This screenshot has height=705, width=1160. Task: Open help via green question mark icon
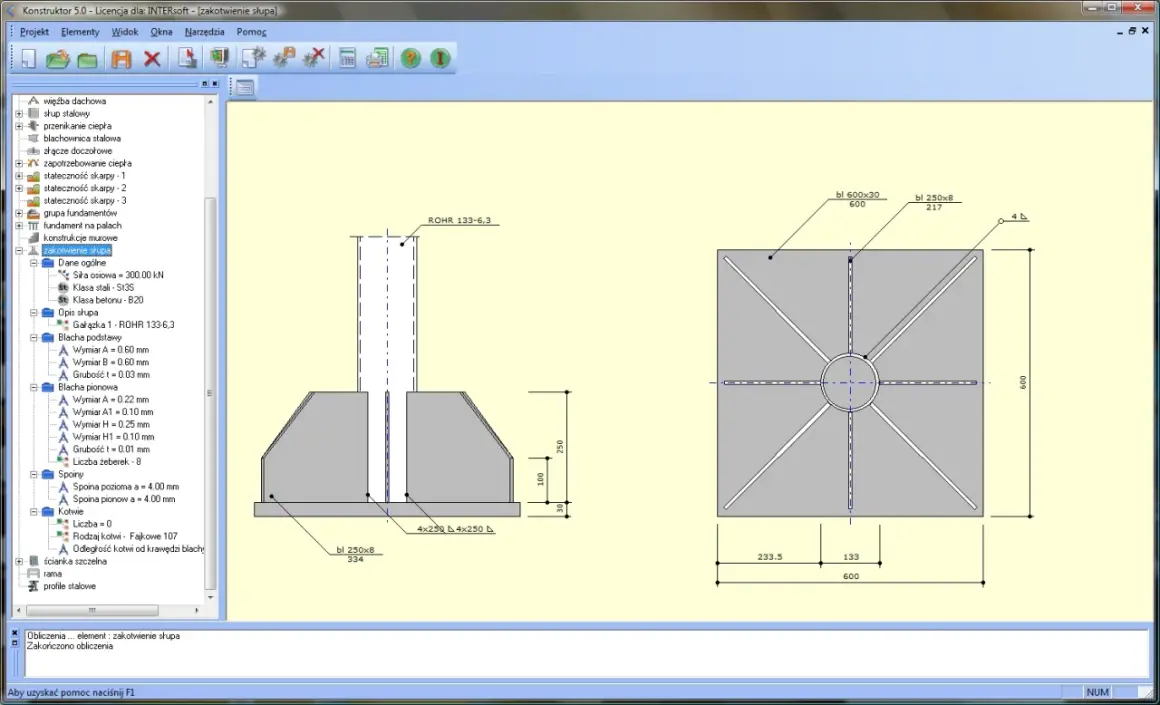click(411, 58)
